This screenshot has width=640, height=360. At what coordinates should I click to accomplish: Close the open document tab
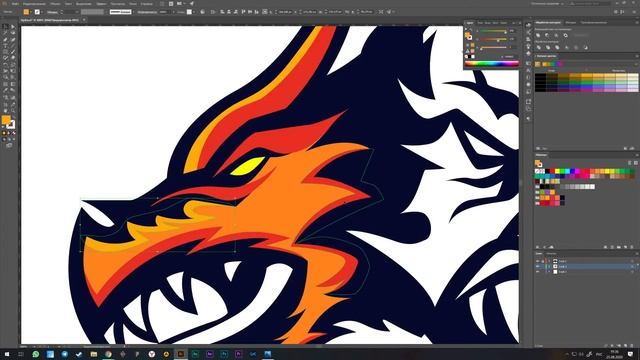84,20
